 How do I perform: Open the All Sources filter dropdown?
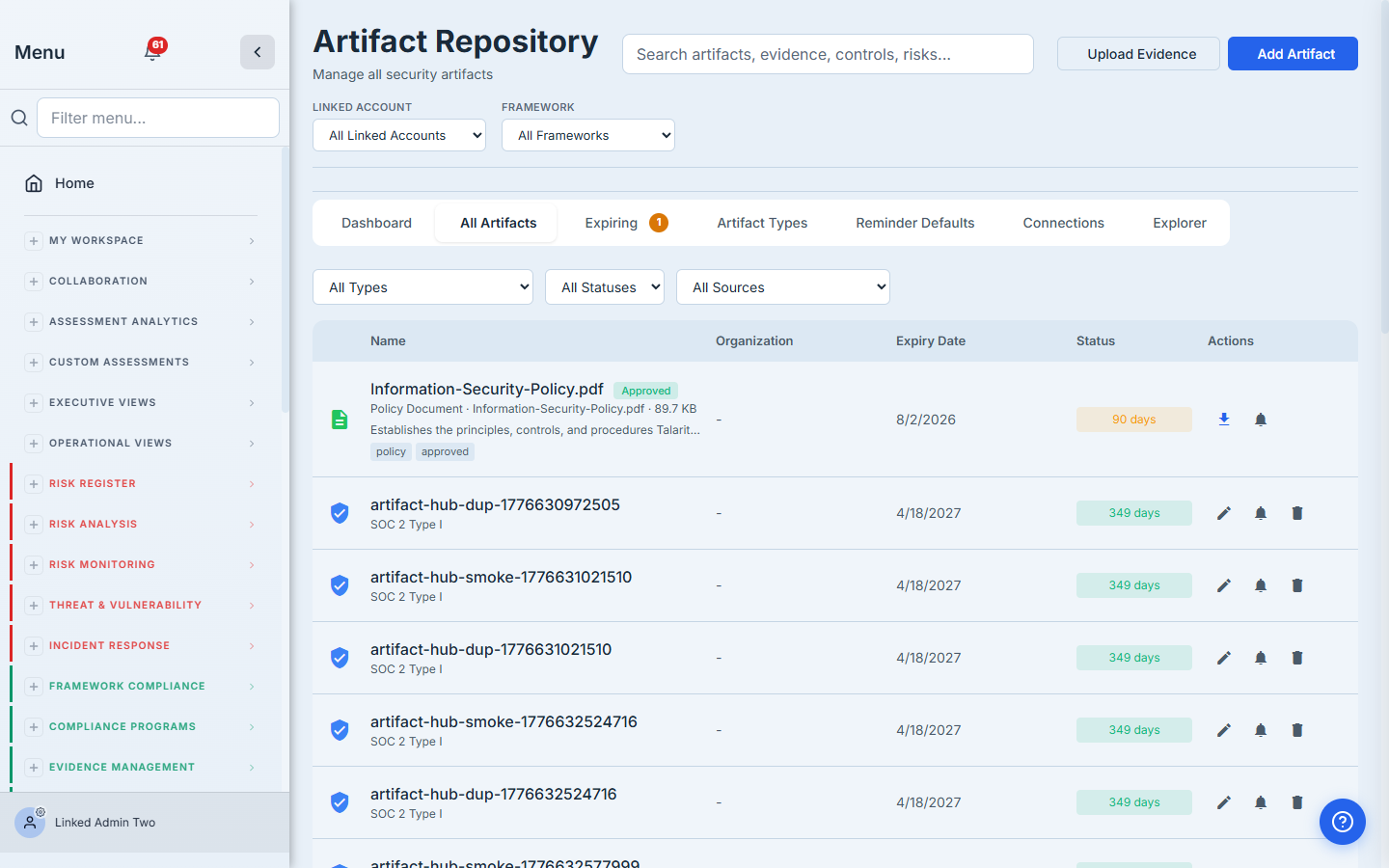click(783, 287)
